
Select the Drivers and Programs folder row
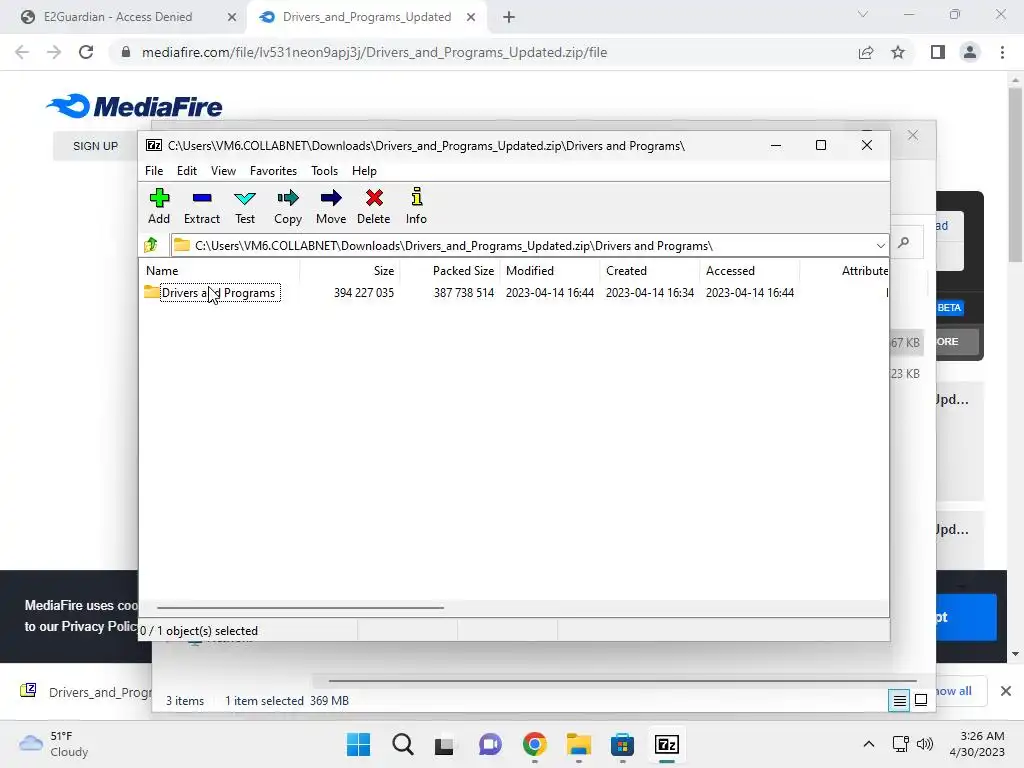pyautogui.click(x=513, y=293)
